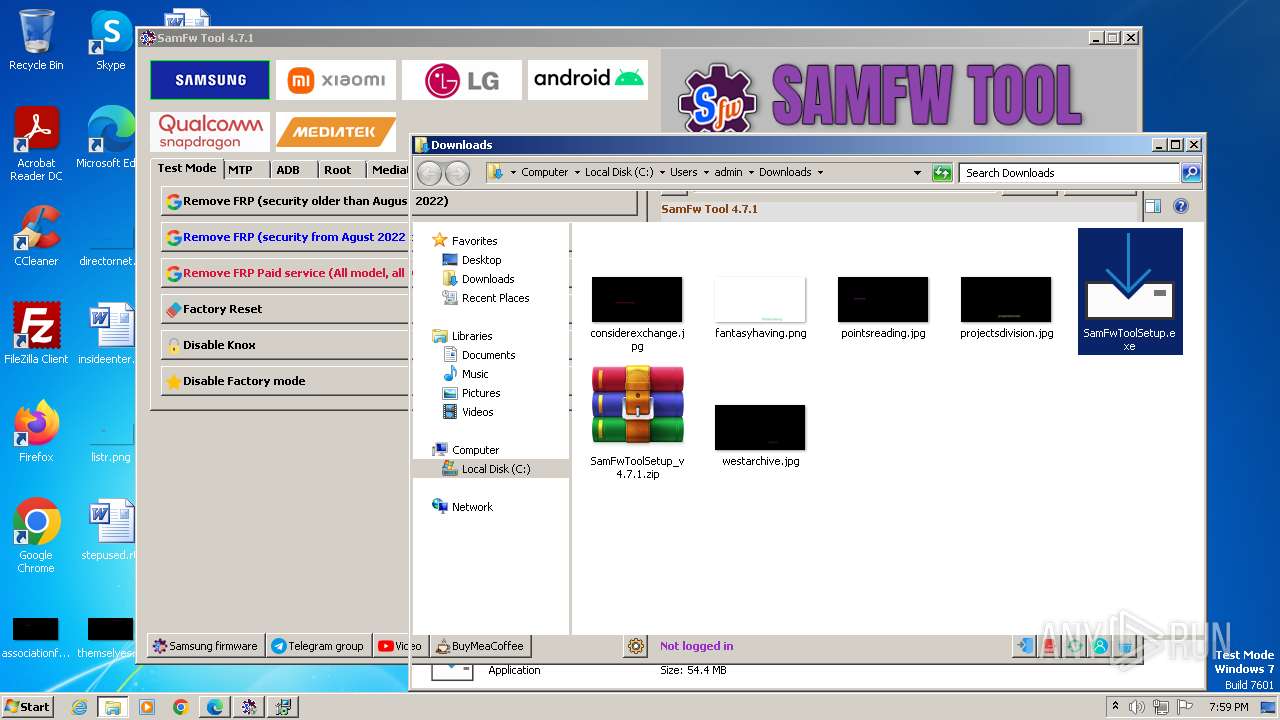Screen dimensions: 1280x720
Task: Click the BuyMeaCoffee button
Action: 480,646
